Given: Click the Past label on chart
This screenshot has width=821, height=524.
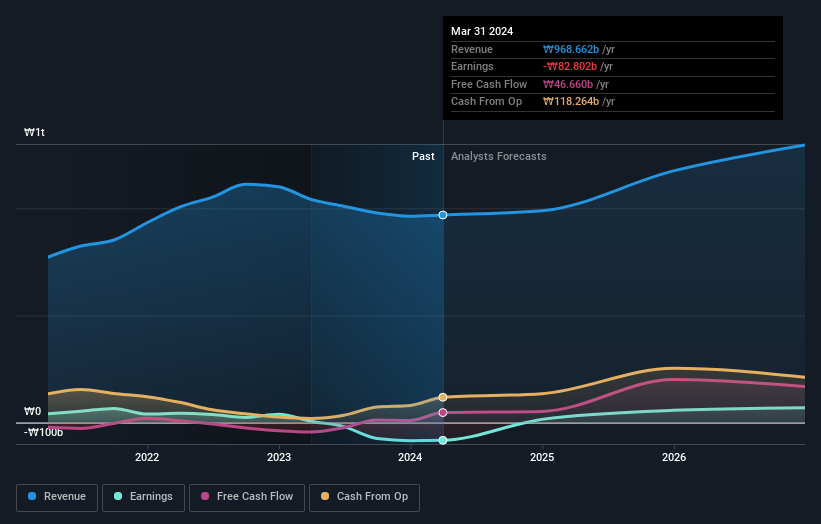Looking at the screenshot, I should (x=423, y=156).
